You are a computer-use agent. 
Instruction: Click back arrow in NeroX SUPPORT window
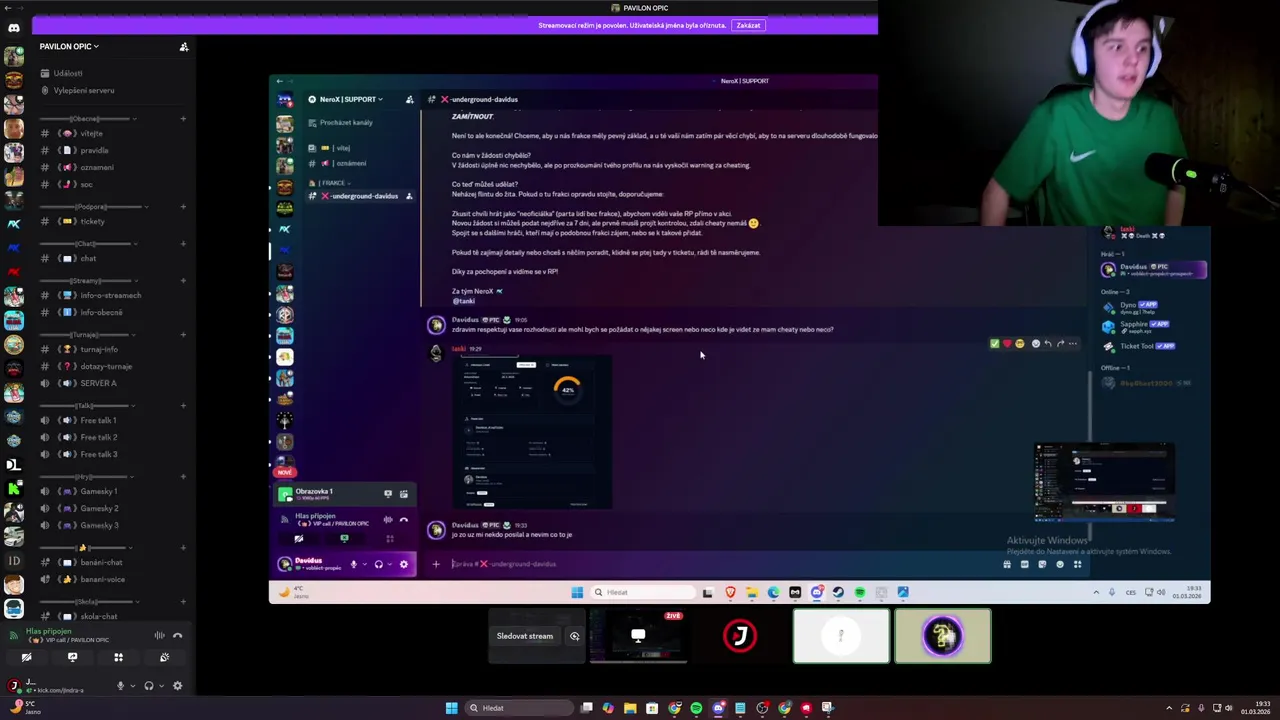pyautogui.click(x=279, y=81)
